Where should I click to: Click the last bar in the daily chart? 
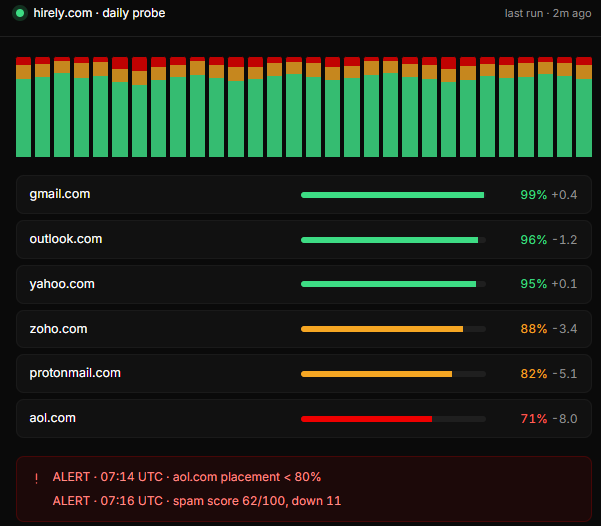pyautogui.click(x=584, y=107)
